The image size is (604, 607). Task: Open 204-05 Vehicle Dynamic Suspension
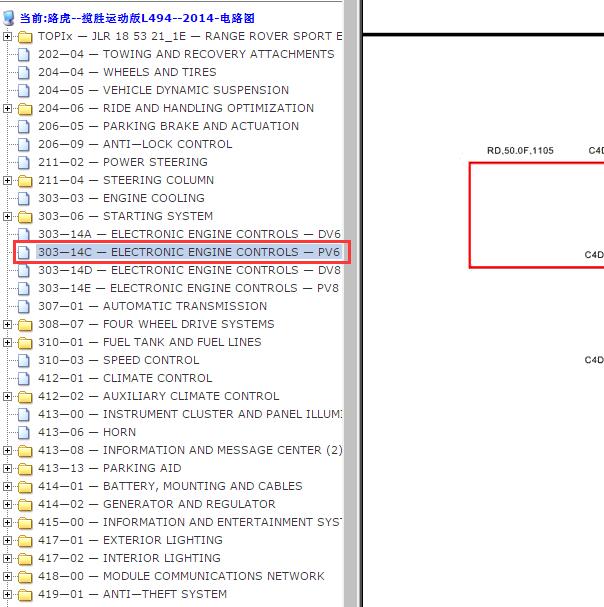163,90
